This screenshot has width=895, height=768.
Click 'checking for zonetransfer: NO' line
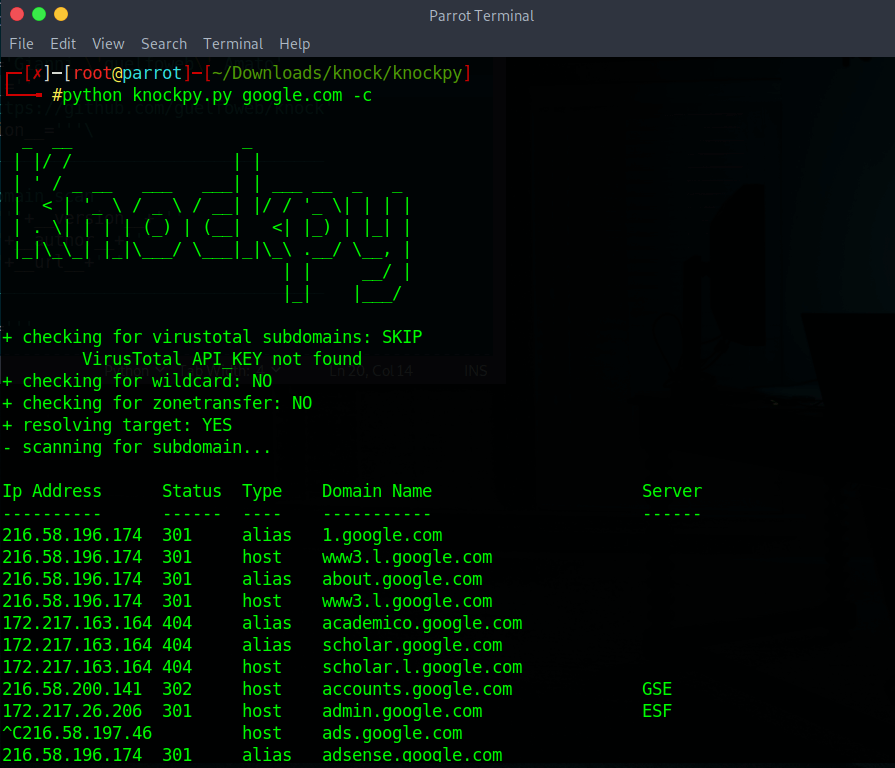pyautogui.click(x=157, y=403)
